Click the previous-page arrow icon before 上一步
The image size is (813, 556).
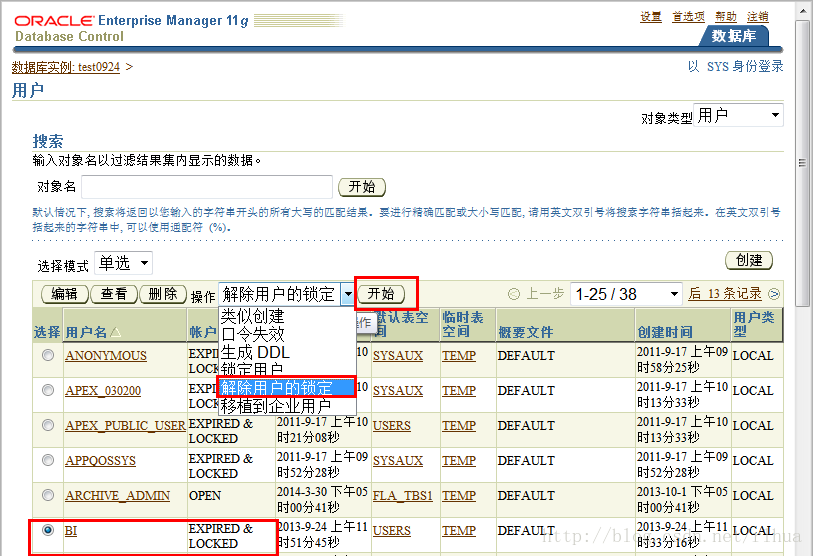(513, 294)
